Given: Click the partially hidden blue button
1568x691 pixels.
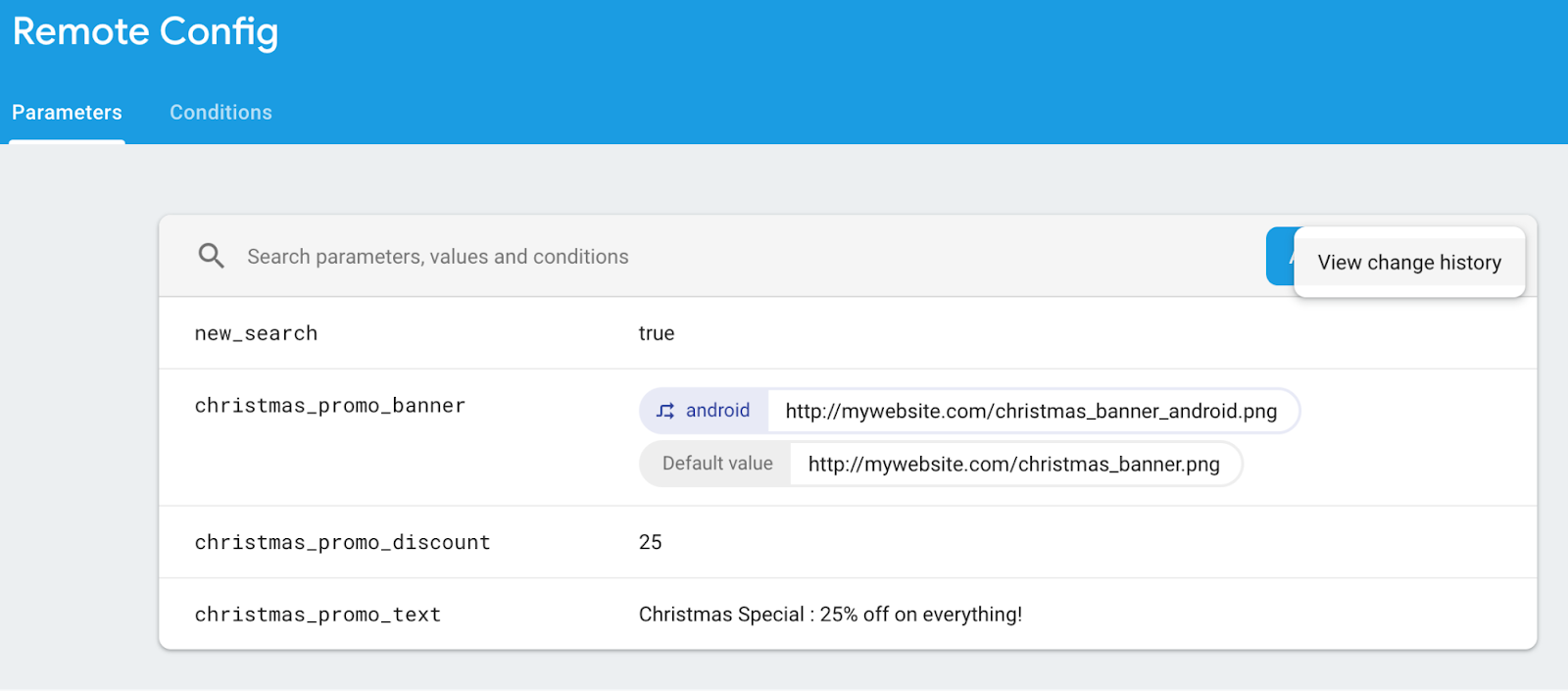Looking at the screenshot, I should pos(1279,257).
